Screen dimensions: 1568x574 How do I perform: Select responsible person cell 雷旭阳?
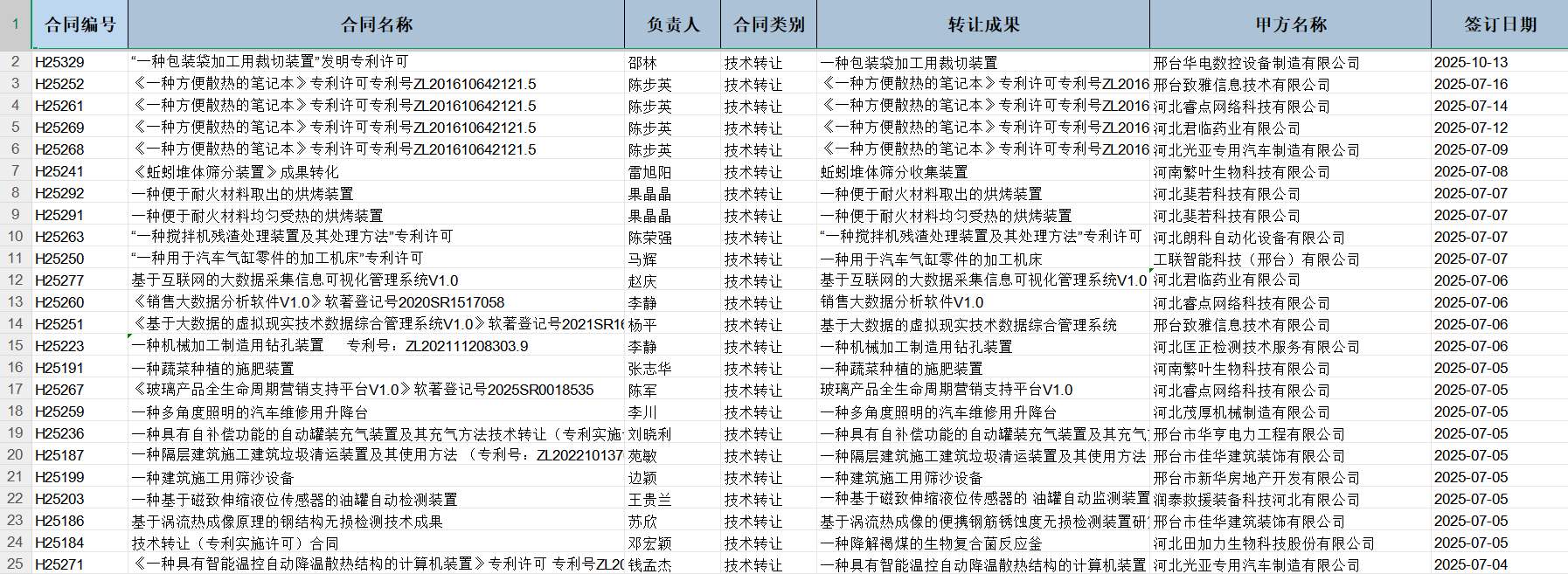673,171
